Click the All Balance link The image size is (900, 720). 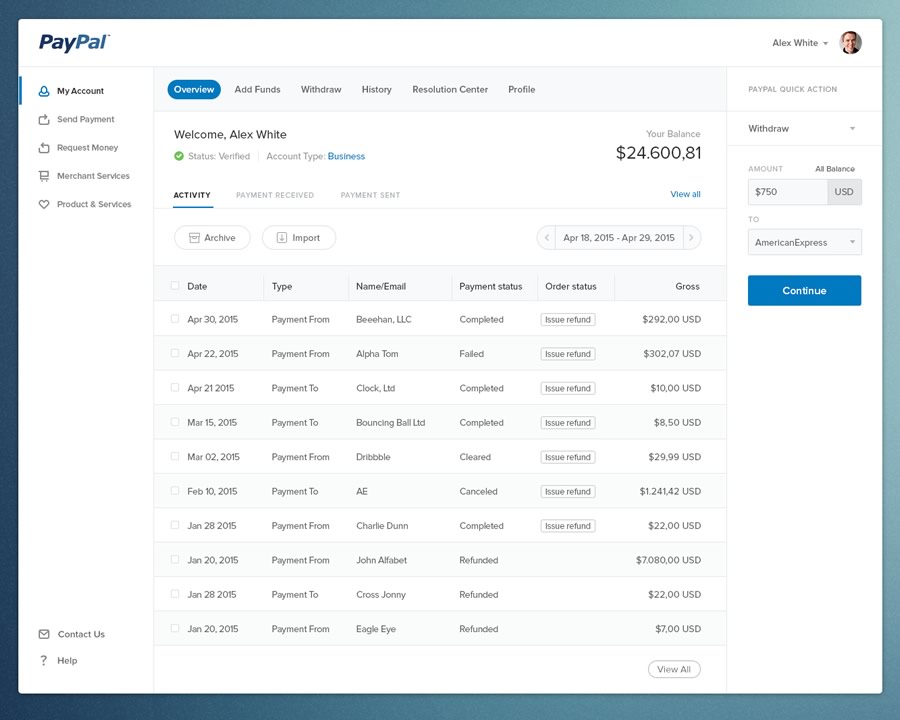(x=835, y=169)
